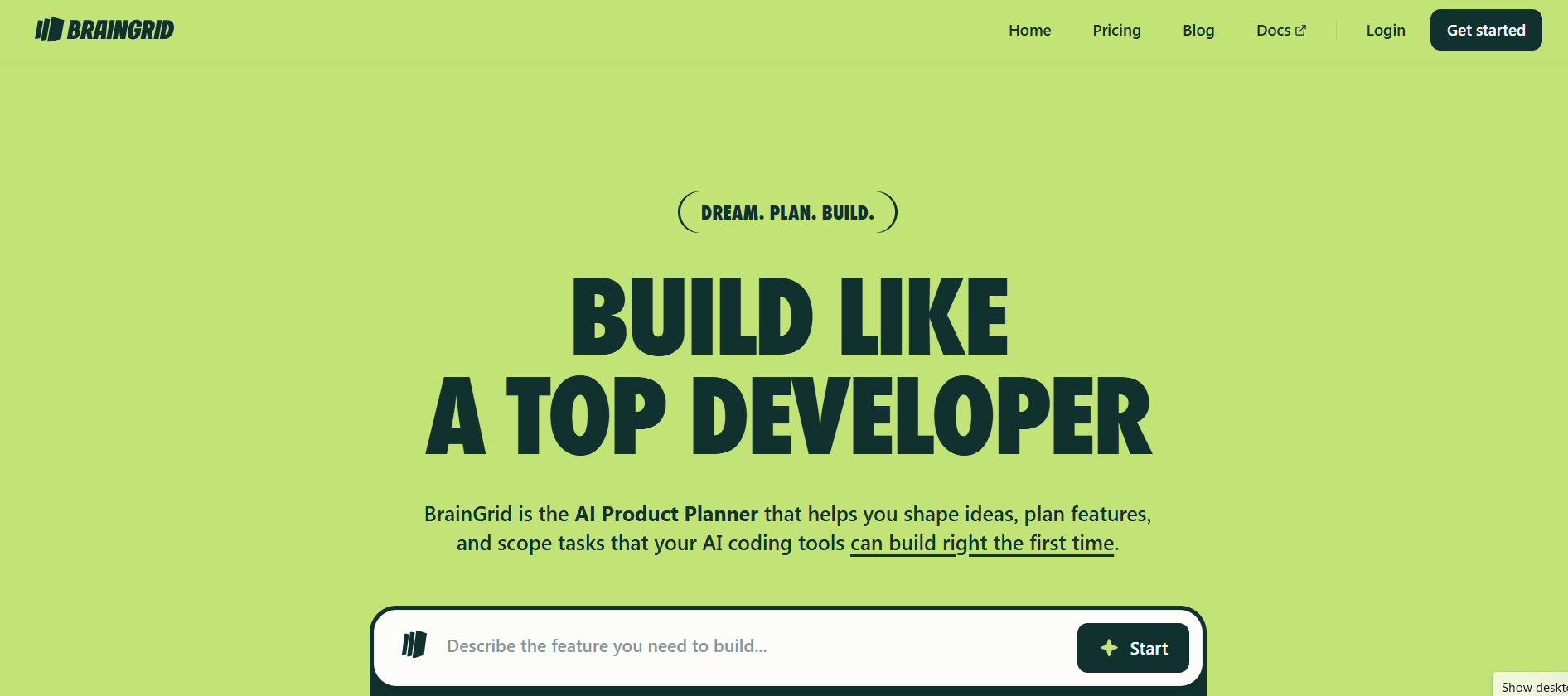This screenshot has height=696, width=1568.
Task: Click the Start button
Action: point(1133,648)
